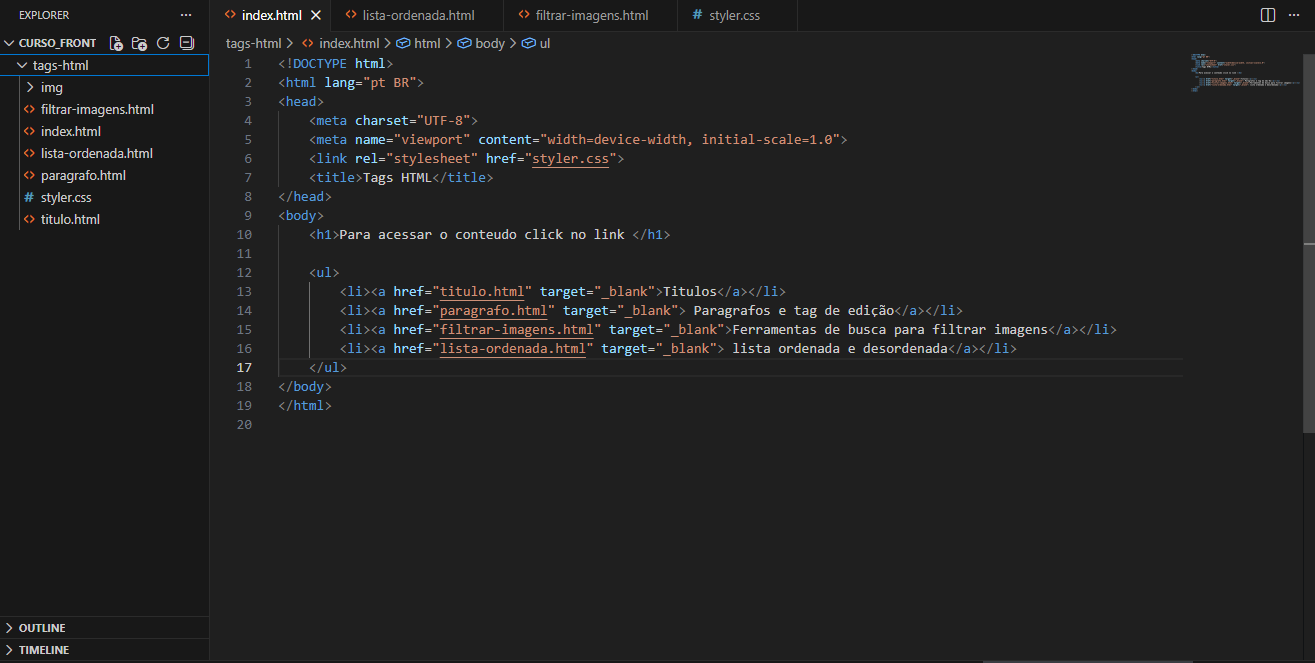This screenshot has height=663, width=1315.
Task: Collapse the CURSO_FRONT workspace root
Action: (x=10, y=43)
